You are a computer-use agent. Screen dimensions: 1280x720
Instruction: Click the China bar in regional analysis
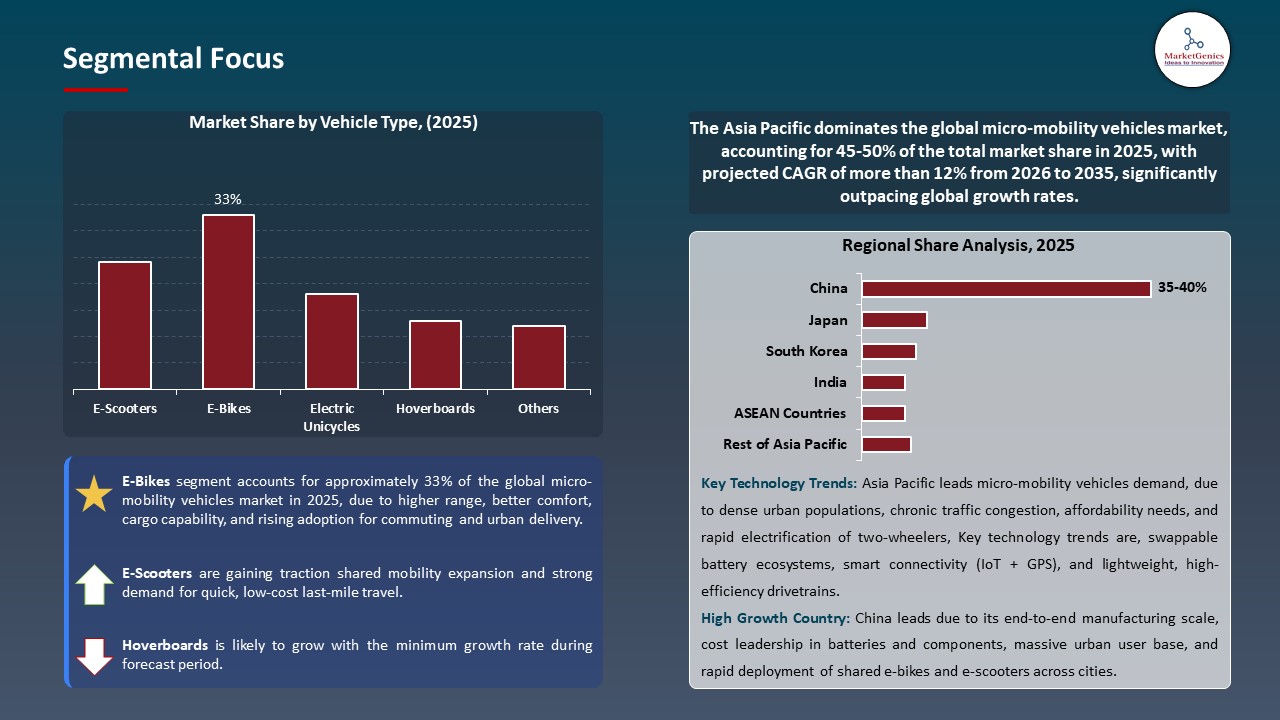coord(1005,288)
